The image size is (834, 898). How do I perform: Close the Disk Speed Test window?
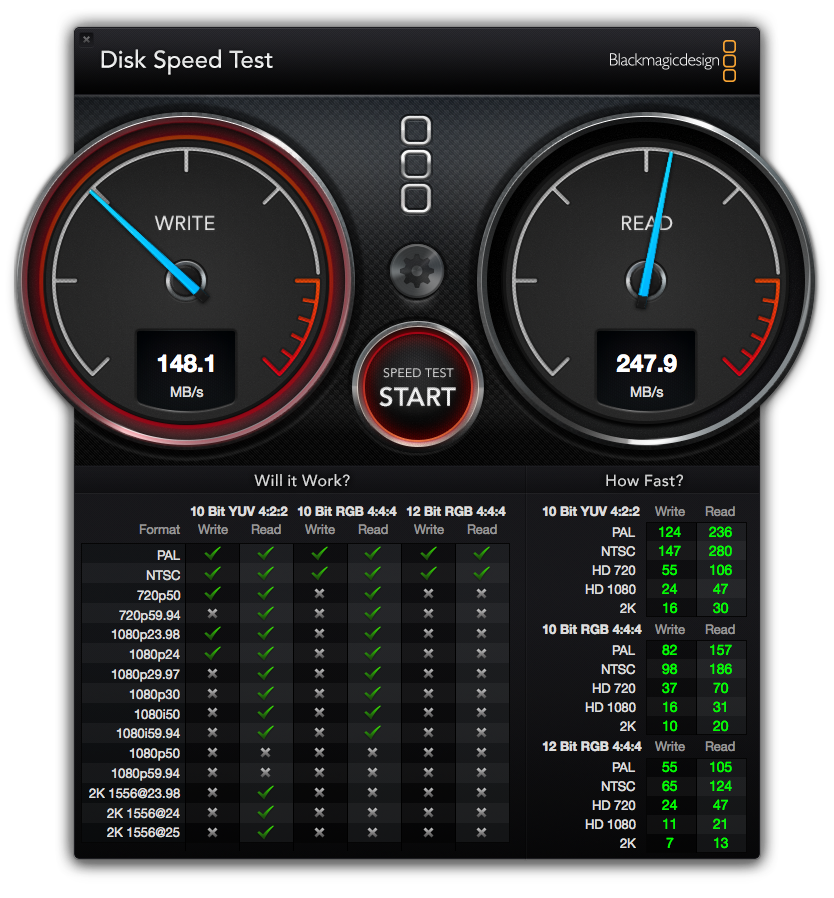coord(86,39)
